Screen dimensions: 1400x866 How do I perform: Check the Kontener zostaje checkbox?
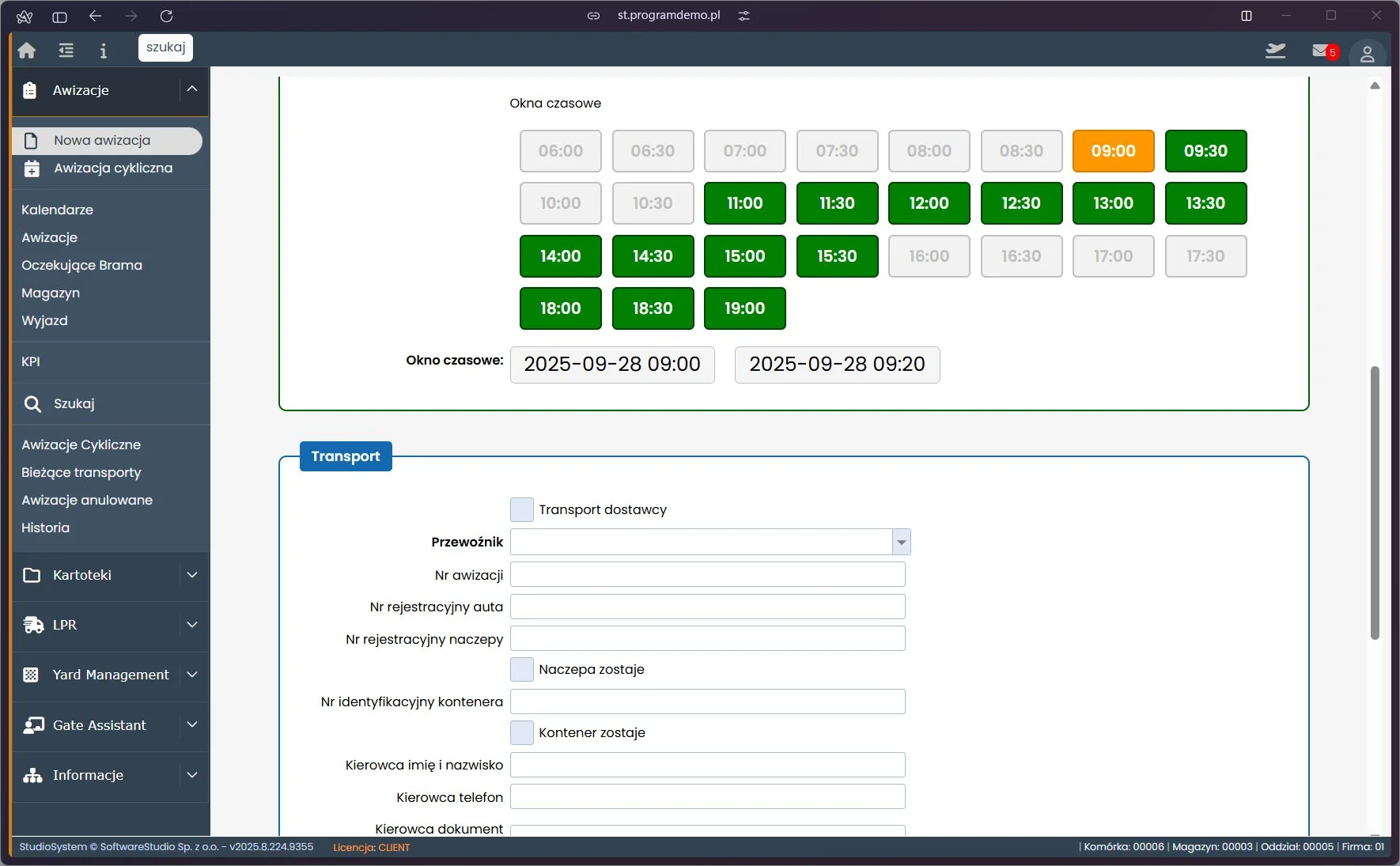pos(522,733)
